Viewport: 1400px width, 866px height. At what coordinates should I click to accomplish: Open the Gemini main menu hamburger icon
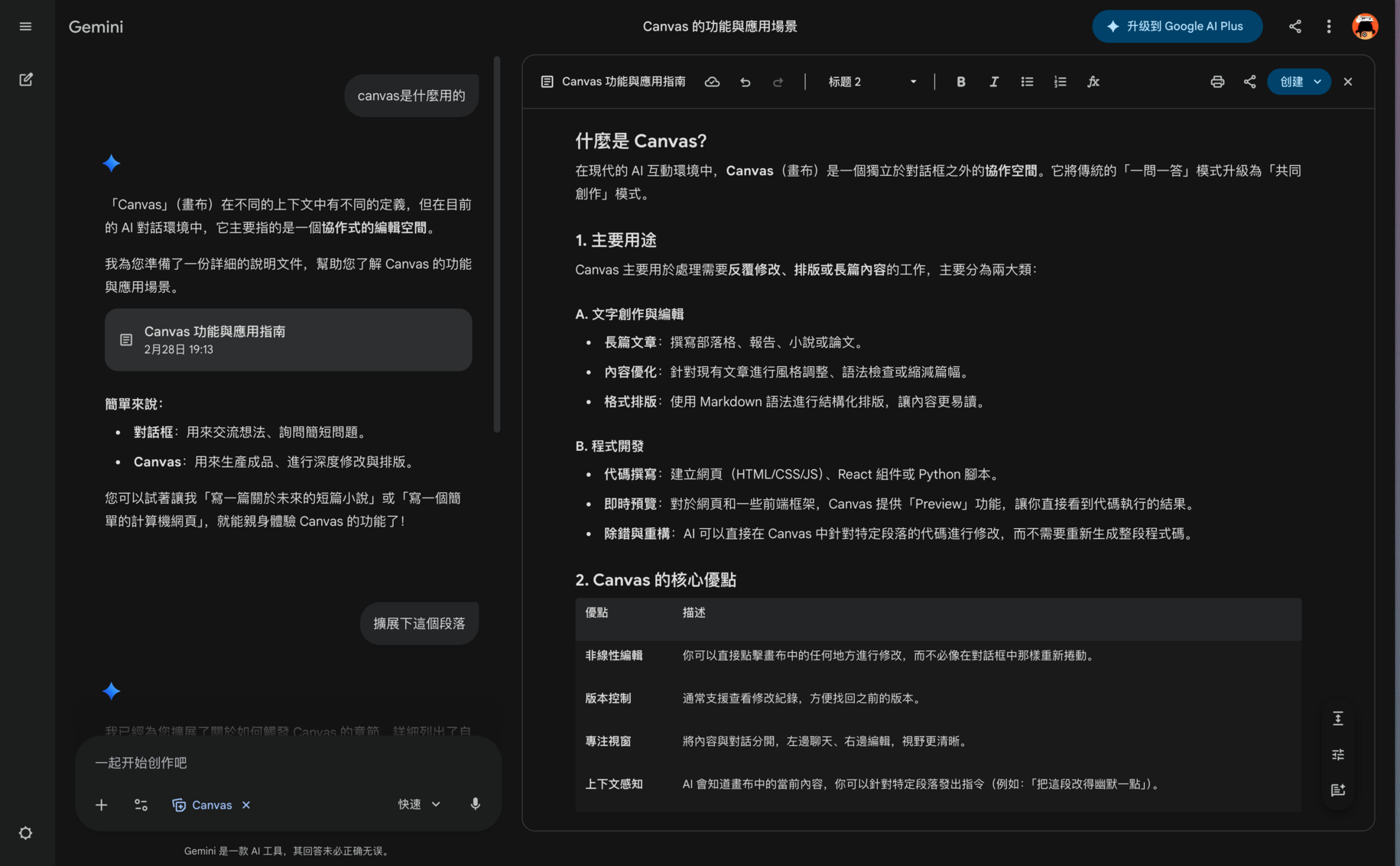pyautogui.click(x=25, y=27)
